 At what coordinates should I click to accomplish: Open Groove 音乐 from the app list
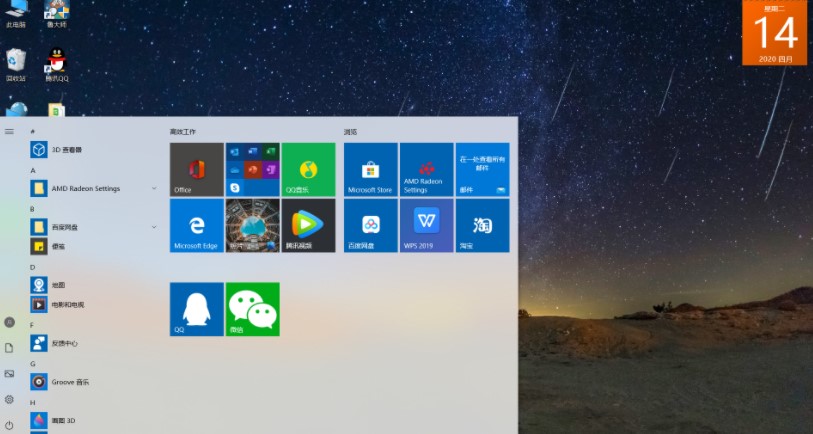click(72, 382)
